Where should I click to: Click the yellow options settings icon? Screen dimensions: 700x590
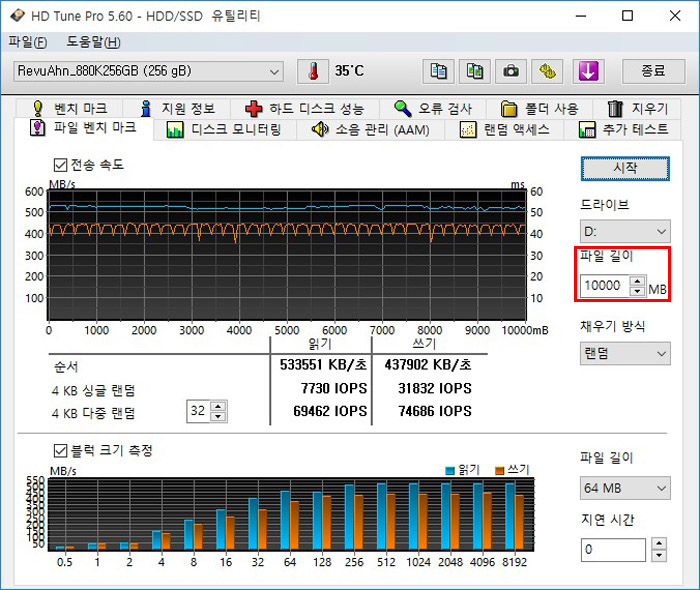pyautogui.click(x=547, y=71)
